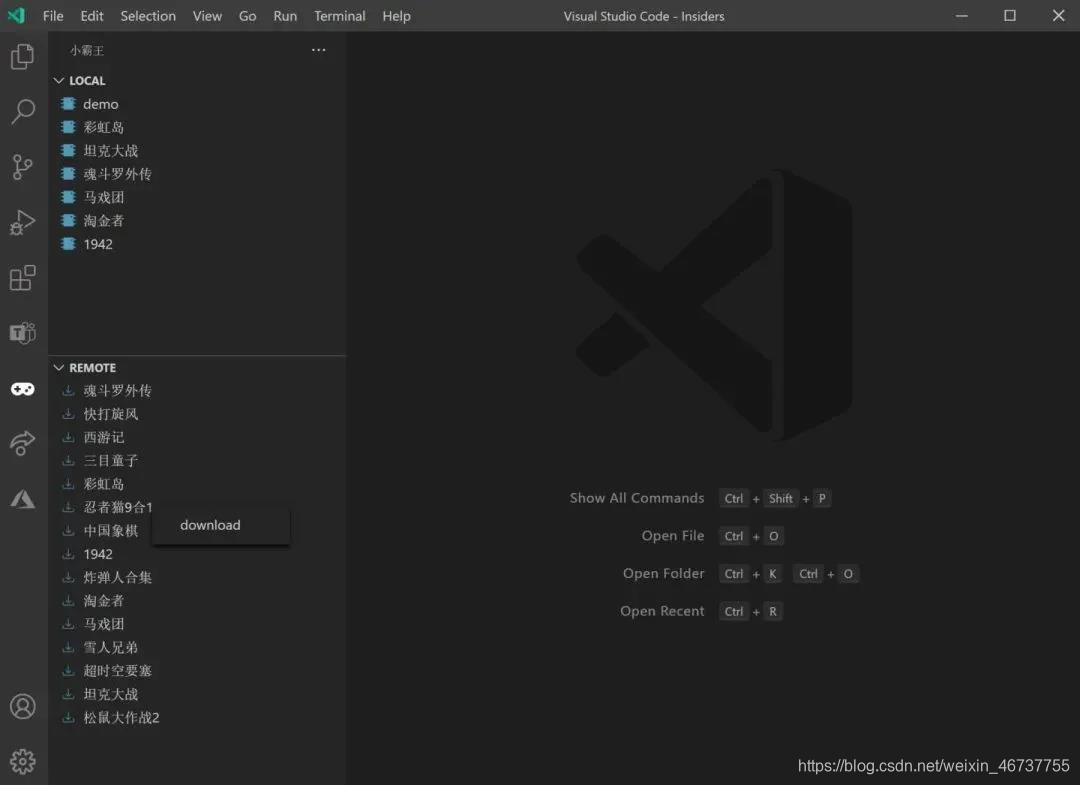This screenshot has height=785, width=1080.
Task: Click the download icon beside 松鼠大作战2
Action: (x=68, y=718)
